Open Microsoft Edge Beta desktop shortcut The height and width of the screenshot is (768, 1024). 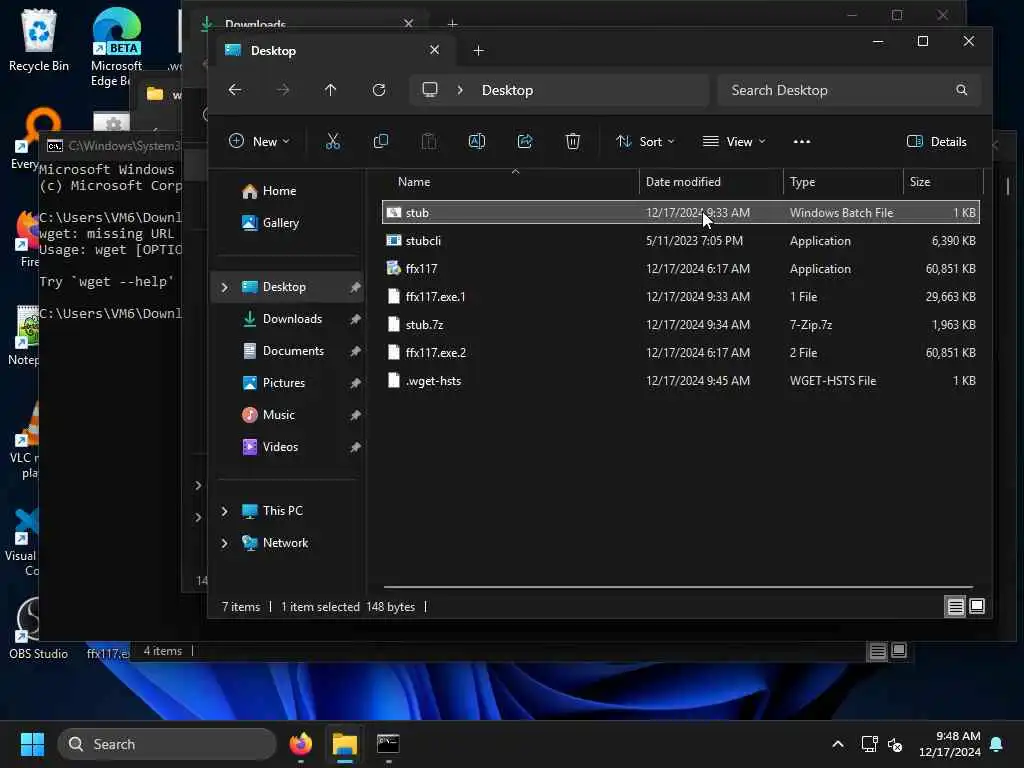tap(116, 47)
